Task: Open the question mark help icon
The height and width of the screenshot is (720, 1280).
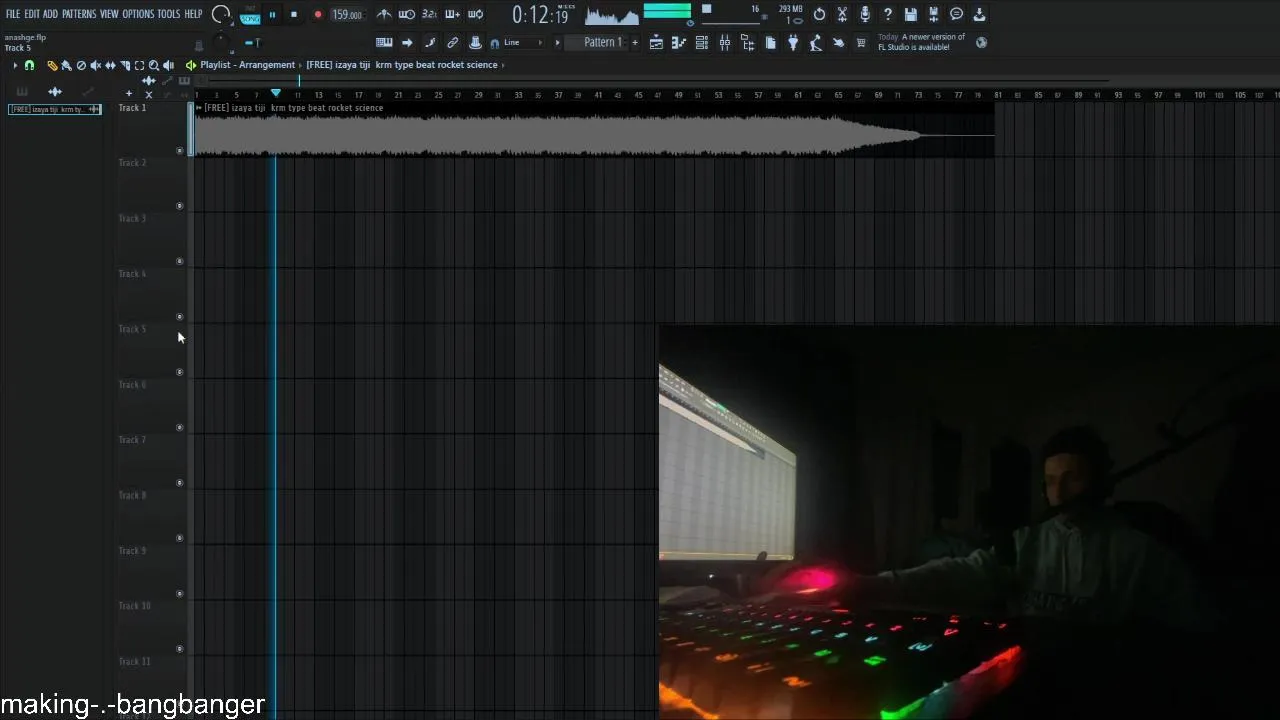Action: click(x=888, y=14)
